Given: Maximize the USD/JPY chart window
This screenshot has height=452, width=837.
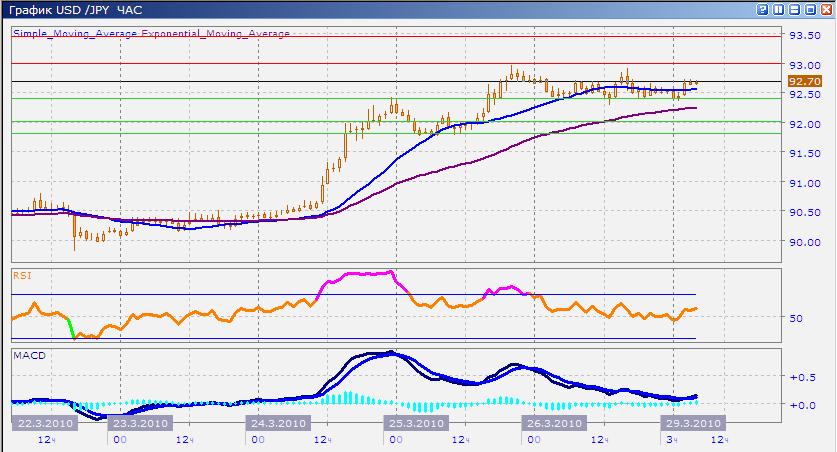Looking at the screenshot, I should [811, 9].
